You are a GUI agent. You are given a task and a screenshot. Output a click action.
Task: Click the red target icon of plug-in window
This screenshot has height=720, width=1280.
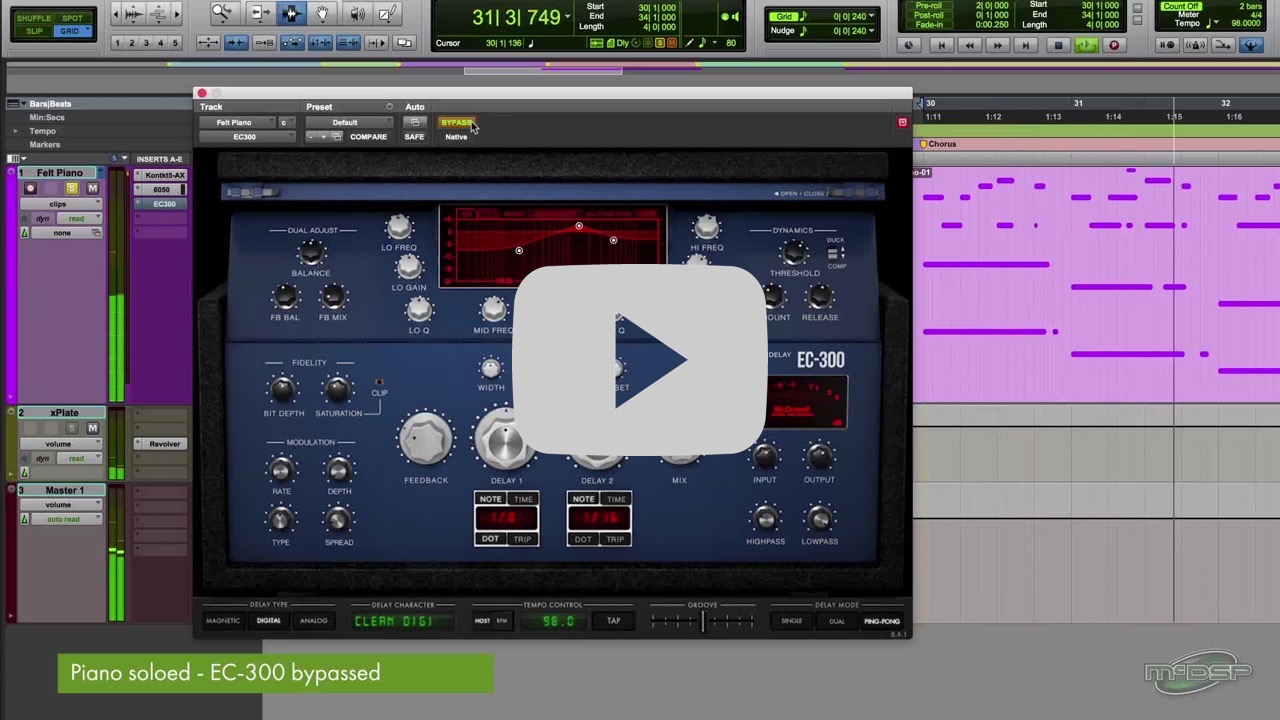902,122
